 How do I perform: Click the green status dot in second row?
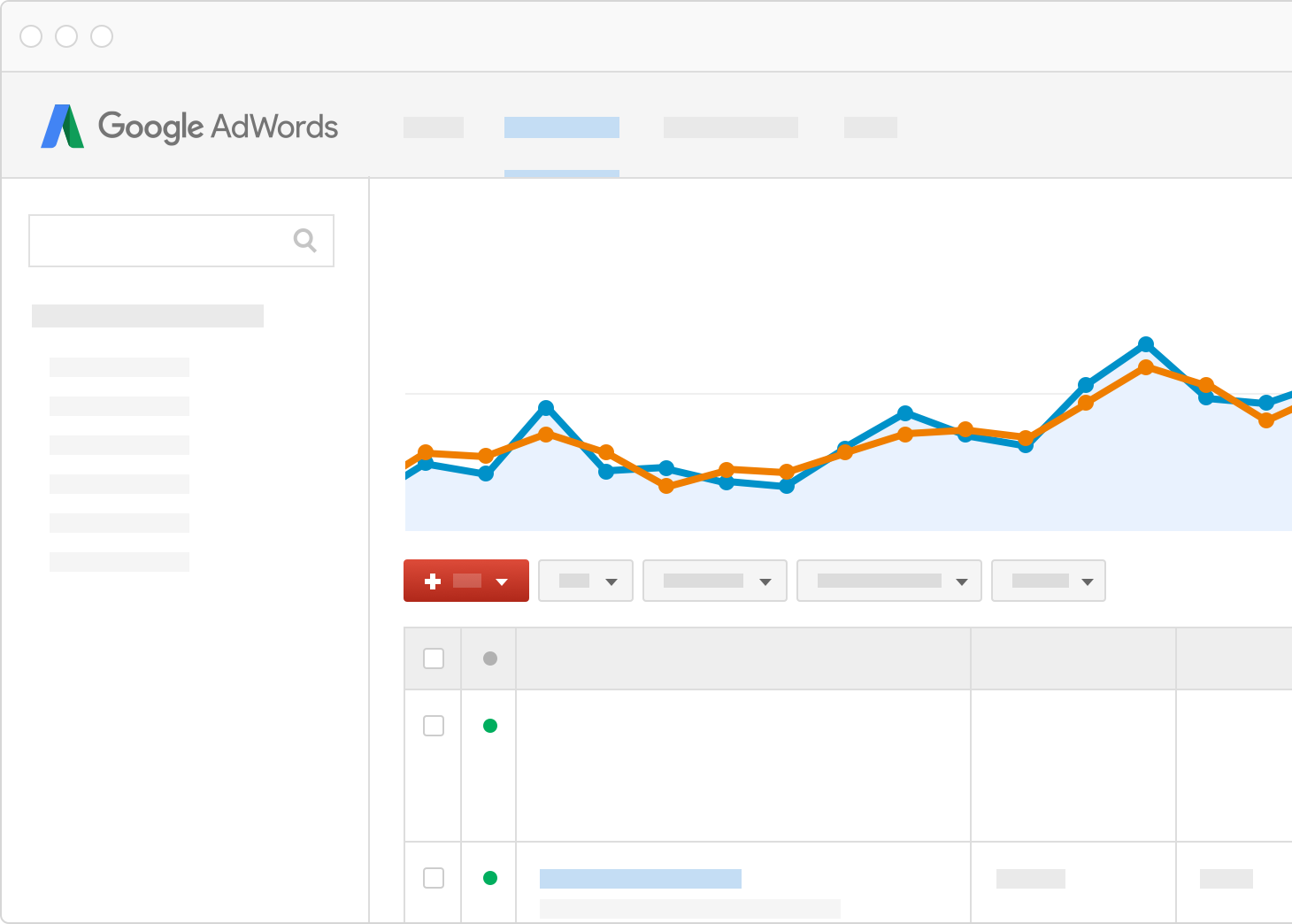pyautogui.click(x=490, y=878)
